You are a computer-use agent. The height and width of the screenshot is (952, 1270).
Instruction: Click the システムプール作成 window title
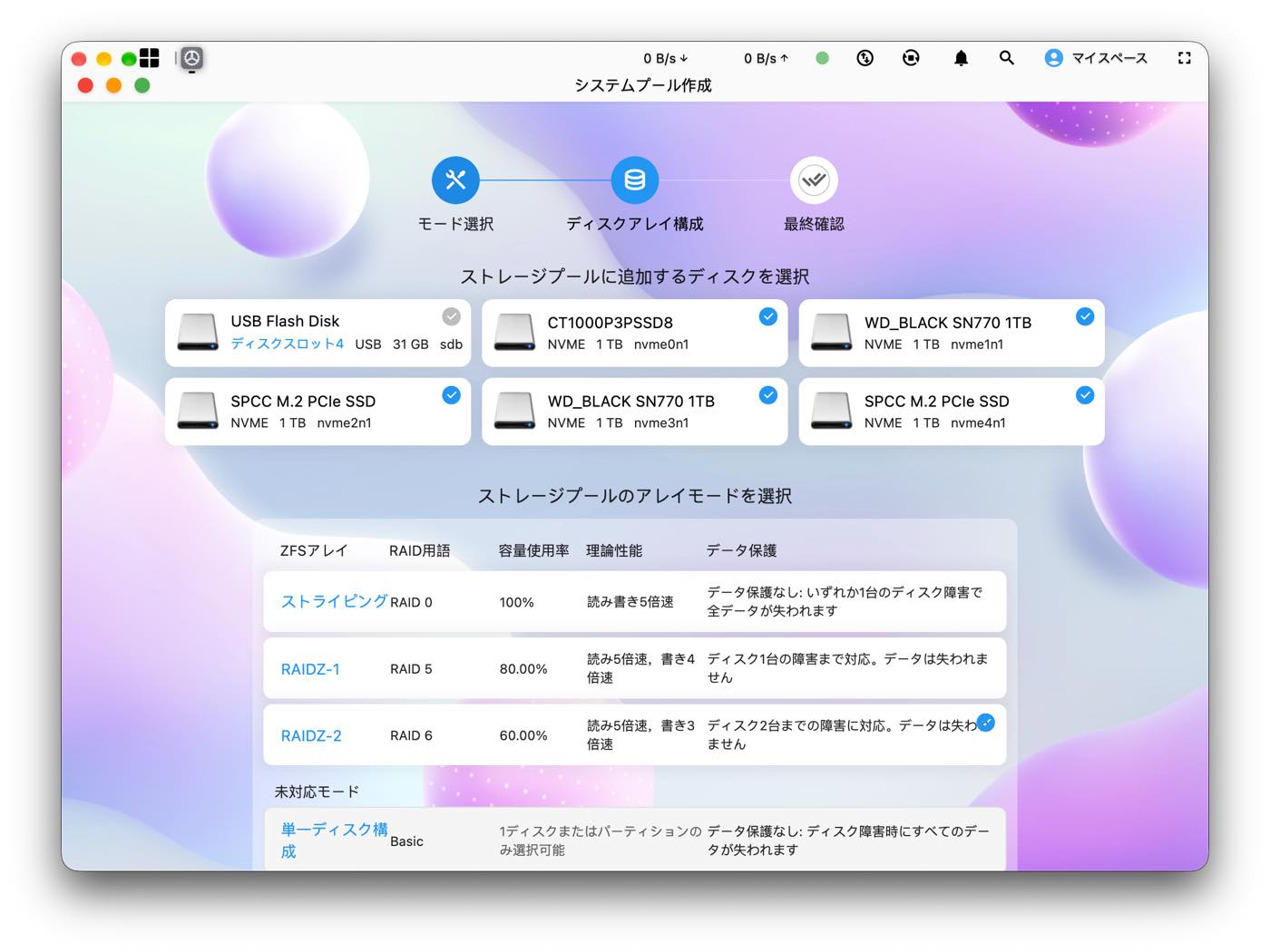click(x=643, y=85)
